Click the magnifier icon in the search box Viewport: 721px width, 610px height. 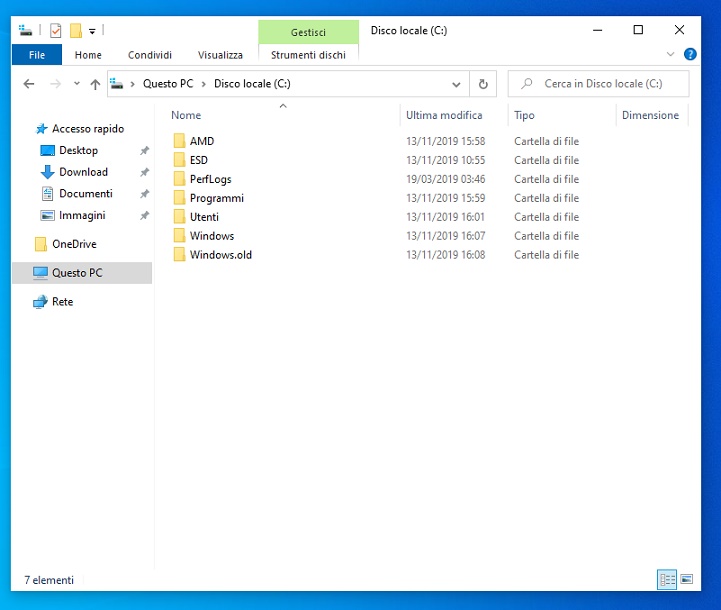coord(526,84)
